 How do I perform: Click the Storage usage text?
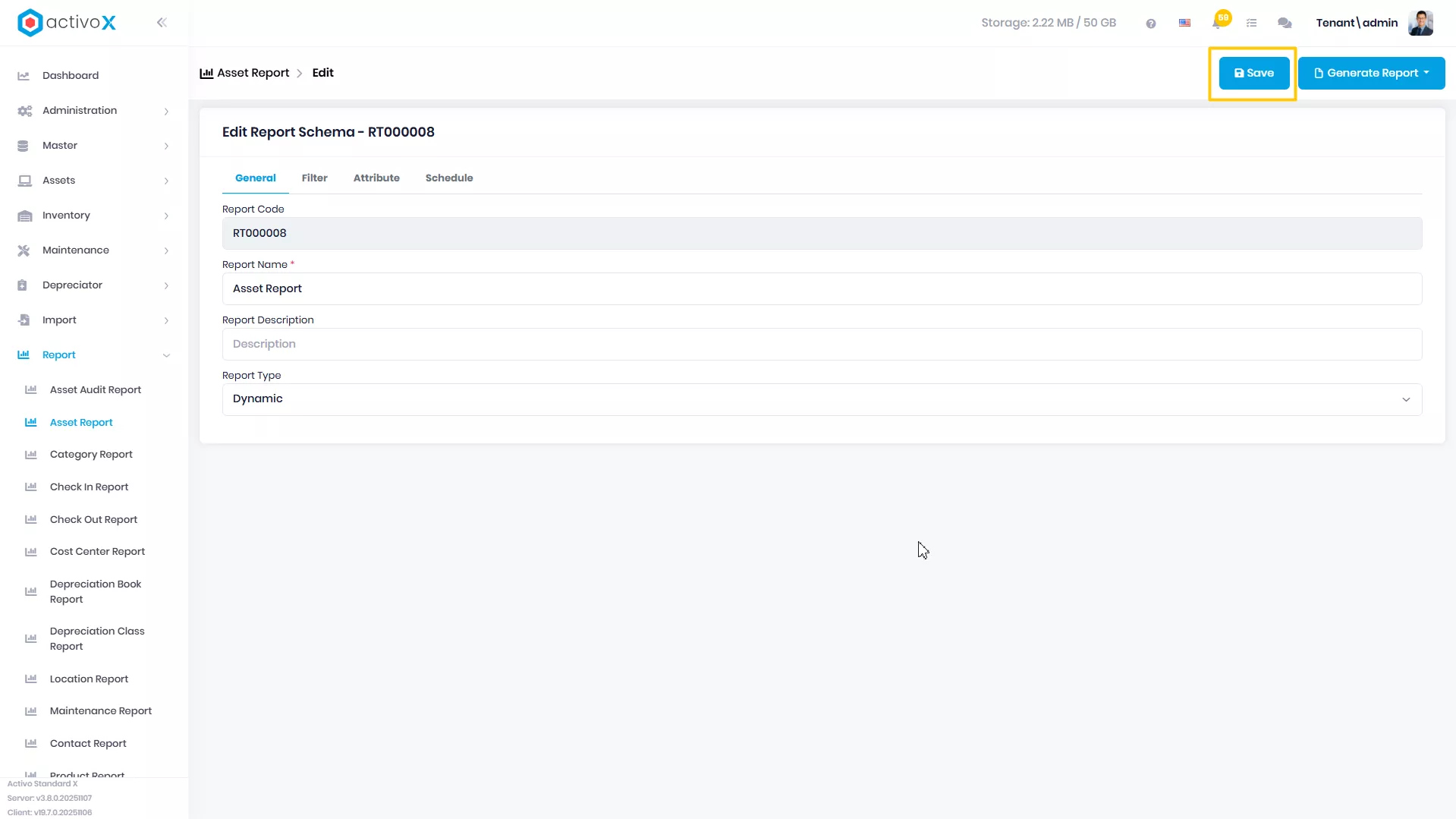[1049, 23]
